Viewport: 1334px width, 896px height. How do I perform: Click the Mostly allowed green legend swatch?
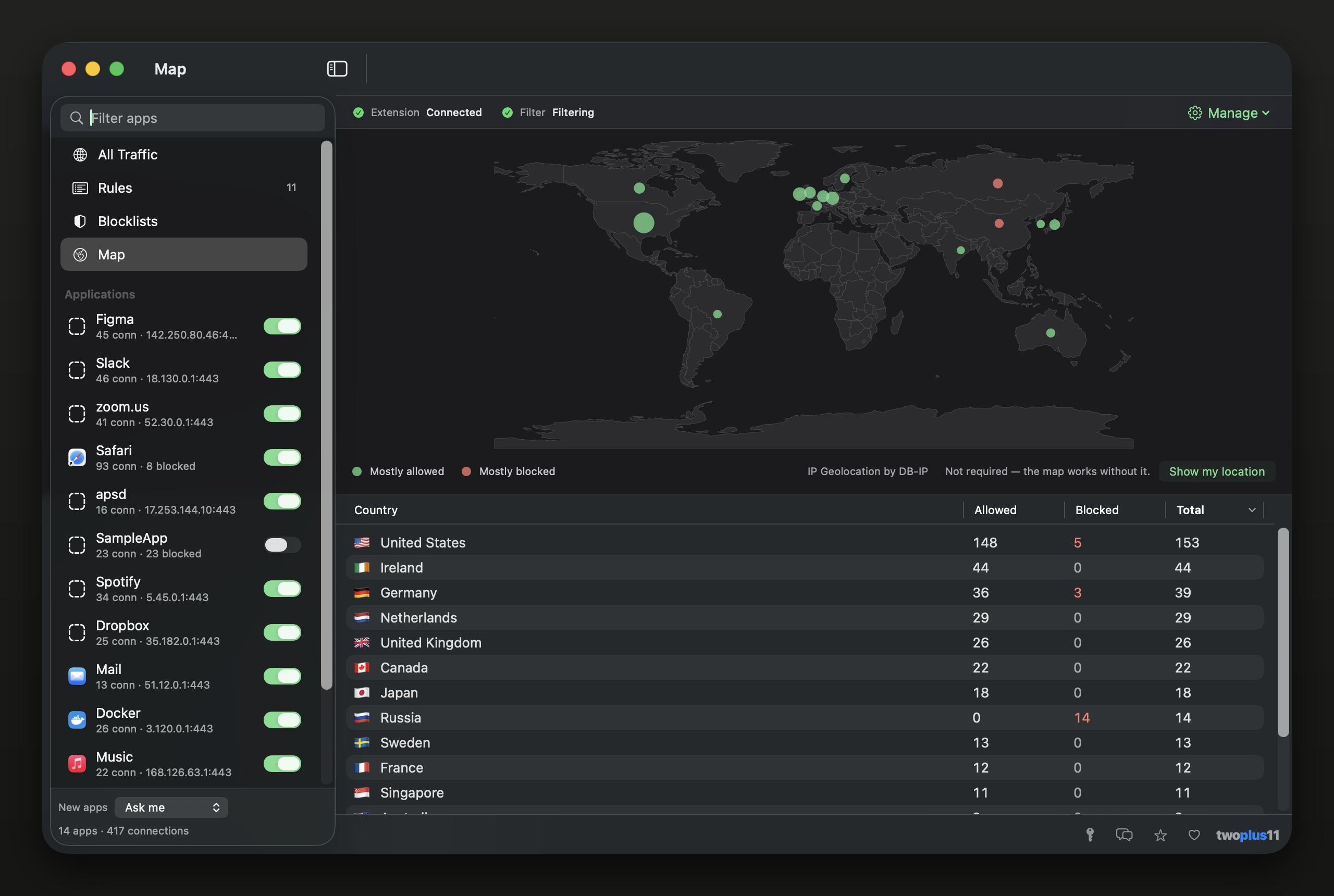[357, 471]
